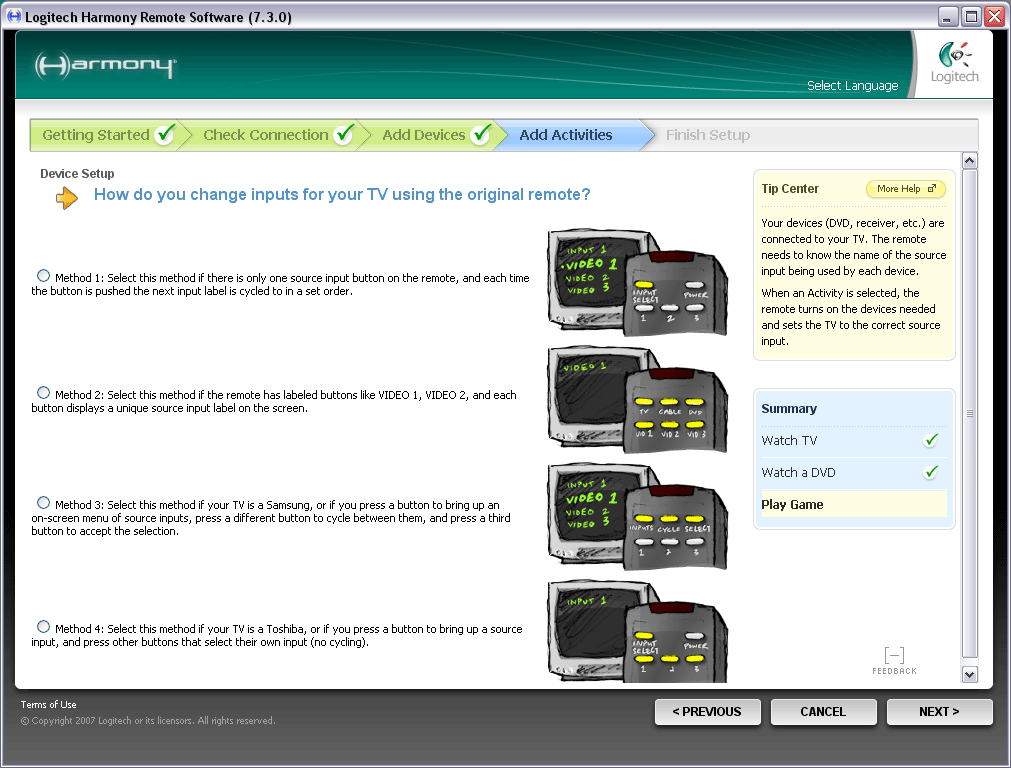Click Select Language link
This screenshot has width=1011, height=768.
click(x=852, y=86)
